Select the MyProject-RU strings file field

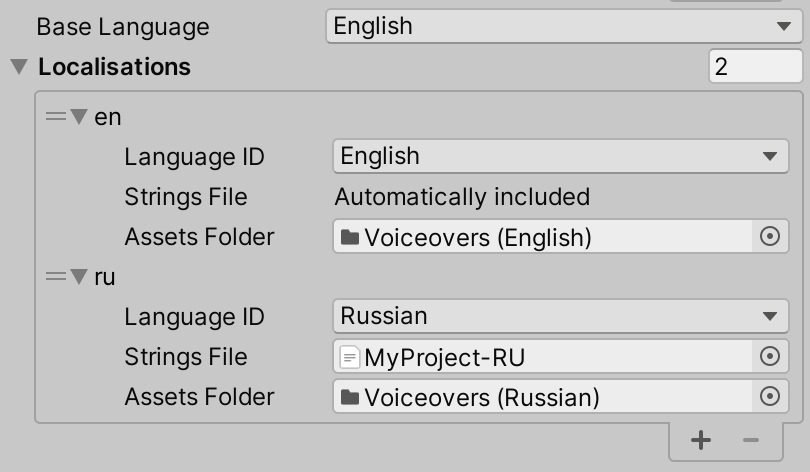[540, 356]
